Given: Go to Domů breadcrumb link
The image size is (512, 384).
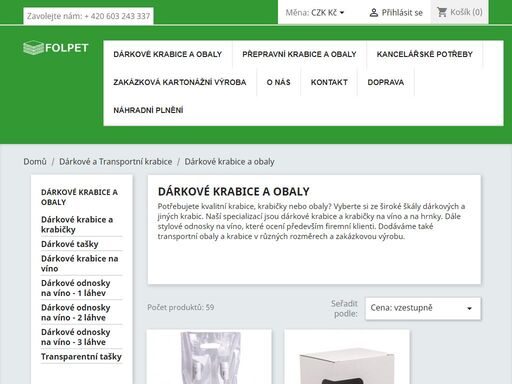Looking at the screenshot, I should tap(35, 162).
